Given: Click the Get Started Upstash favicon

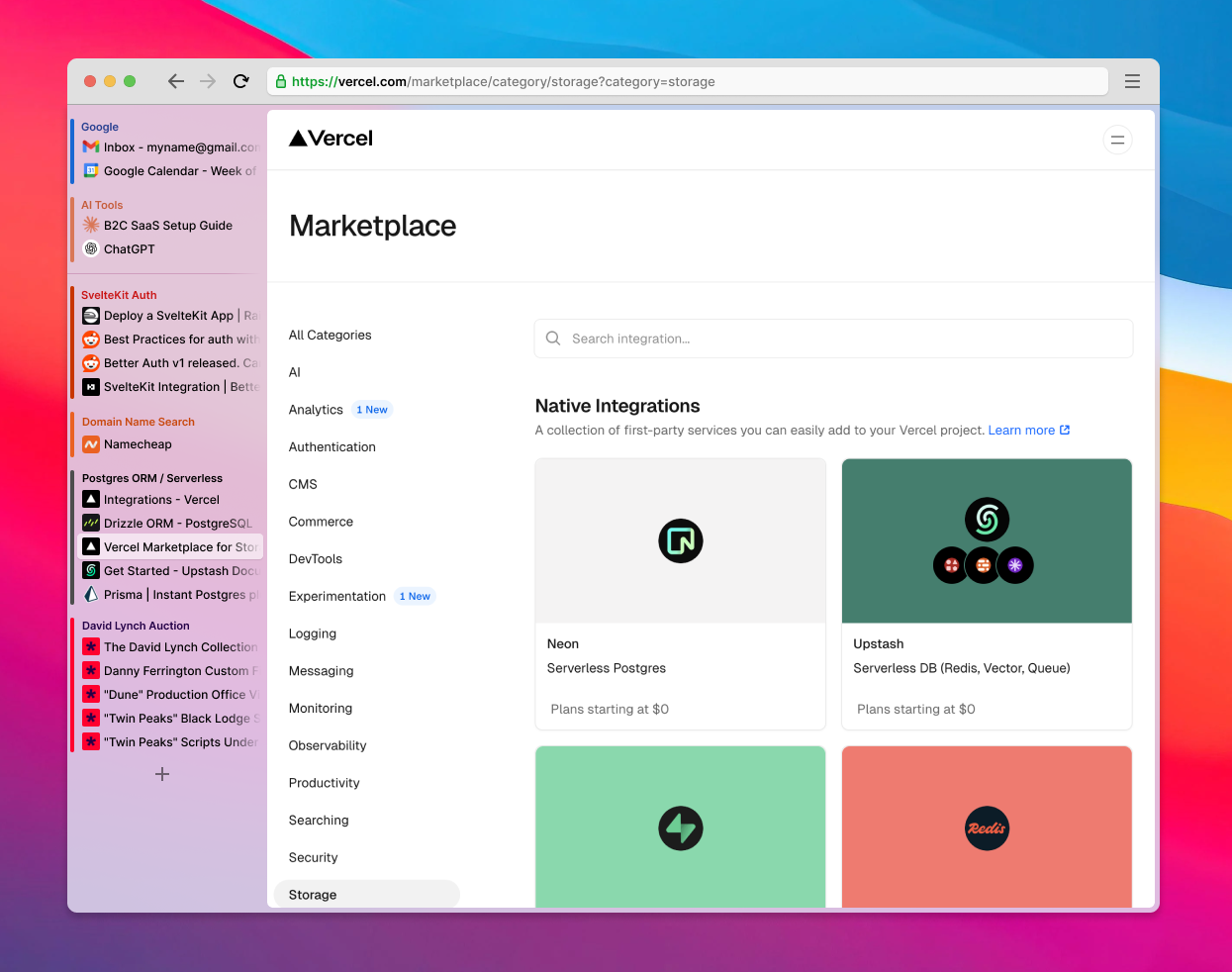Looking at the screenshot, I should [x=91, y=570].
